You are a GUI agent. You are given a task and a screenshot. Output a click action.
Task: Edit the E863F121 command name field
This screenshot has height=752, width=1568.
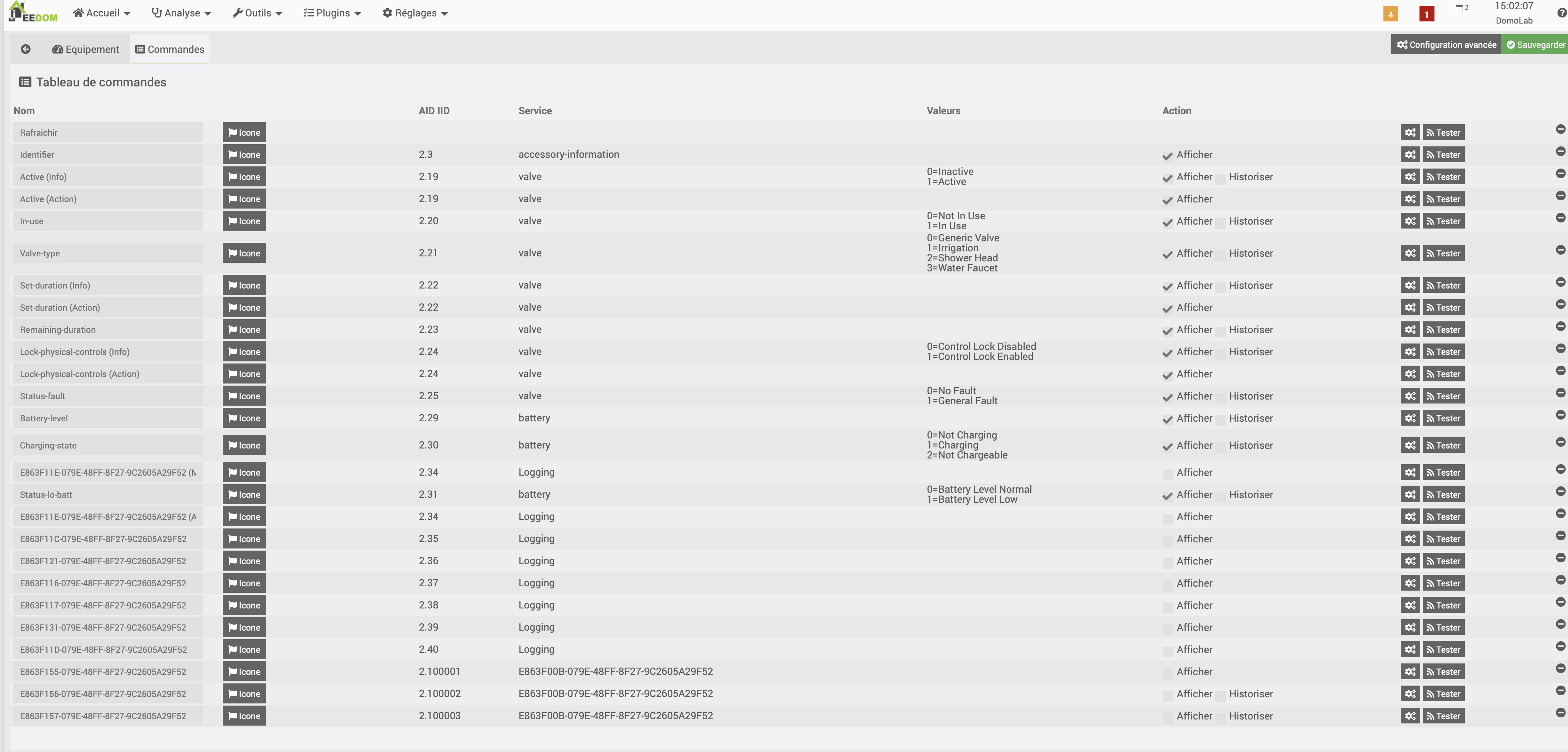108,561
